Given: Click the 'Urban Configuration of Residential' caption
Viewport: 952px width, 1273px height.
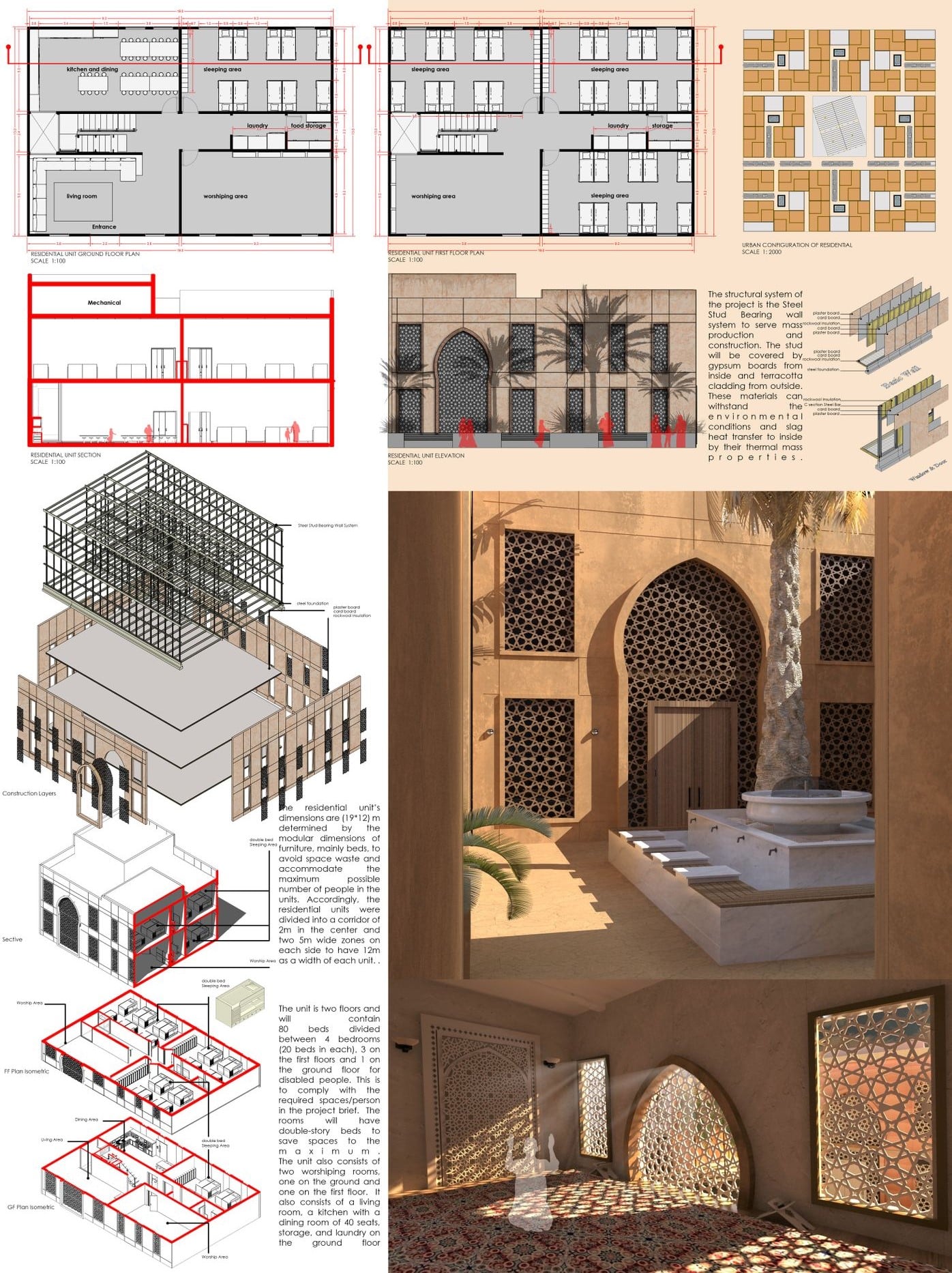Looking at the screenshot, I should (797, 245).
